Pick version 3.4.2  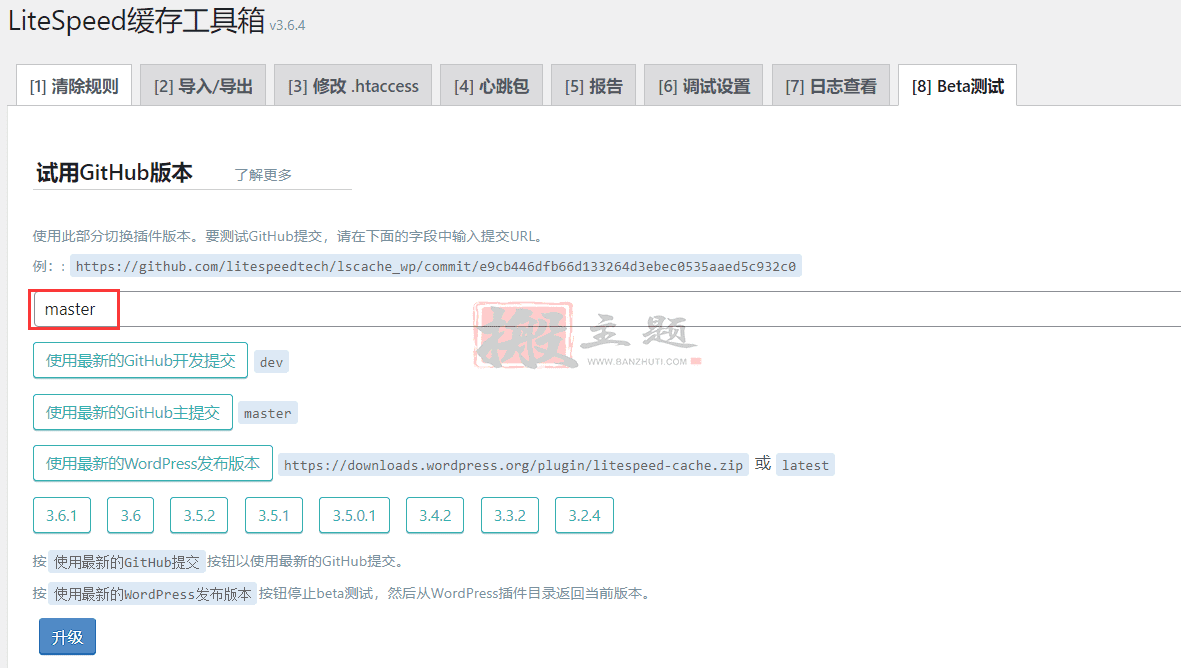(435, 515)
